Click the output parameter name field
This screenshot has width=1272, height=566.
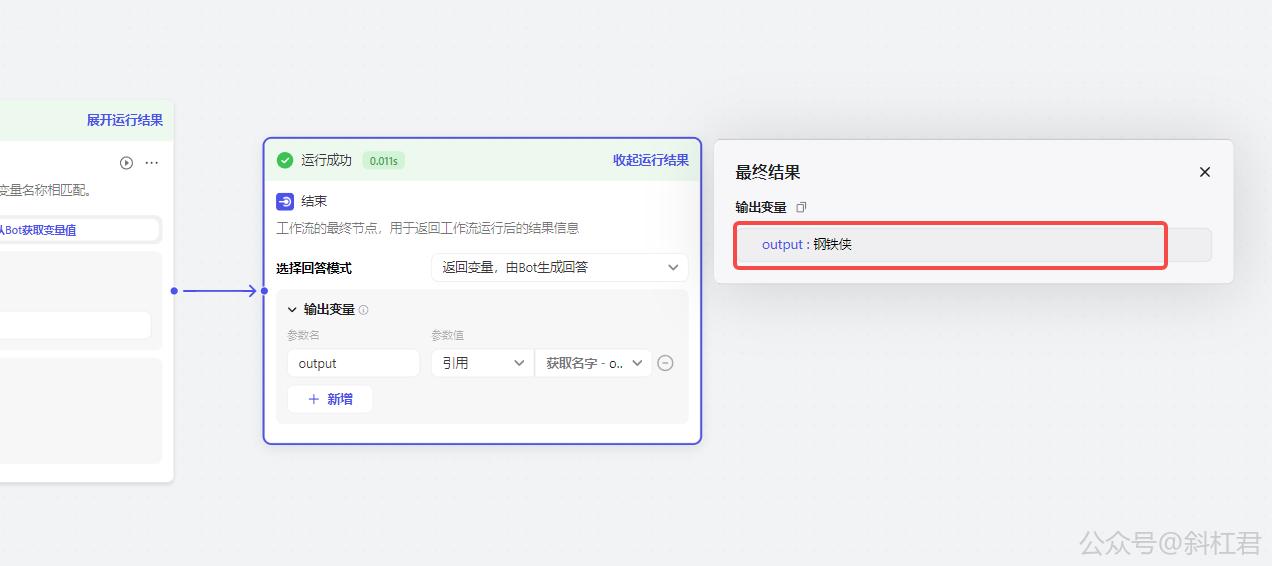point(353,363)
